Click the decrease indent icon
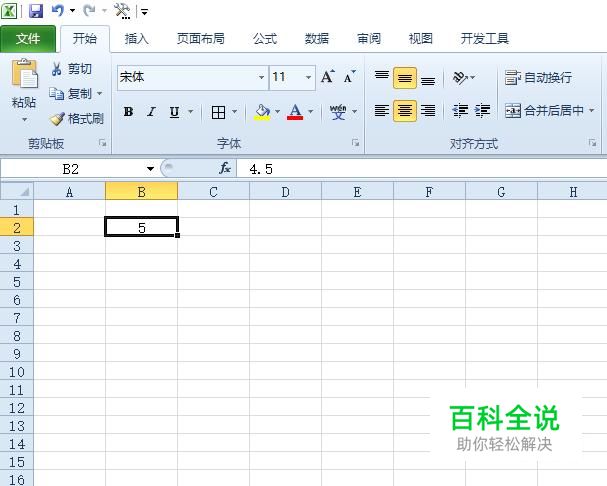The height and width of the screenshot is (486, 607). coord(460,111)
